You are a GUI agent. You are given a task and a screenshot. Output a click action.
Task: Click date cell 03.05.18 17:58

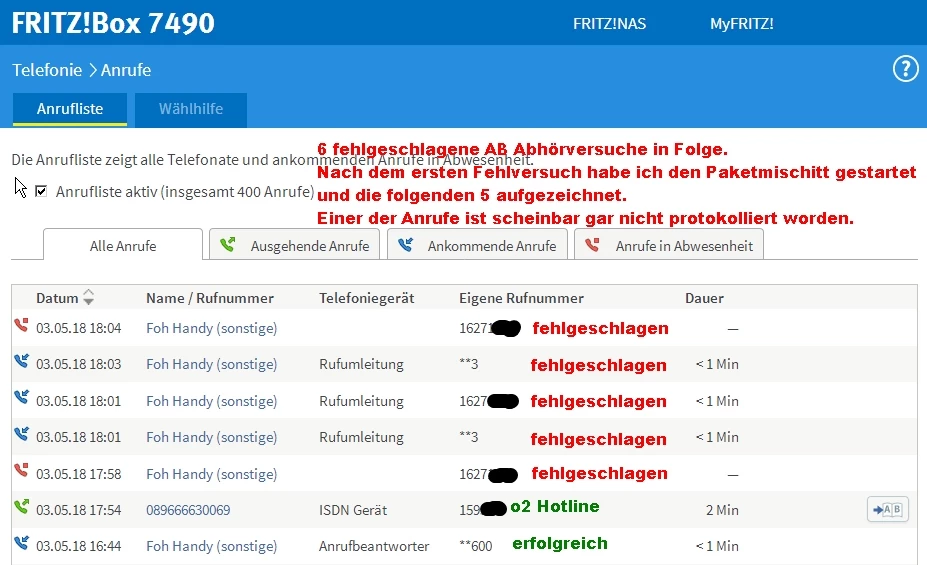tap(79, 474)
